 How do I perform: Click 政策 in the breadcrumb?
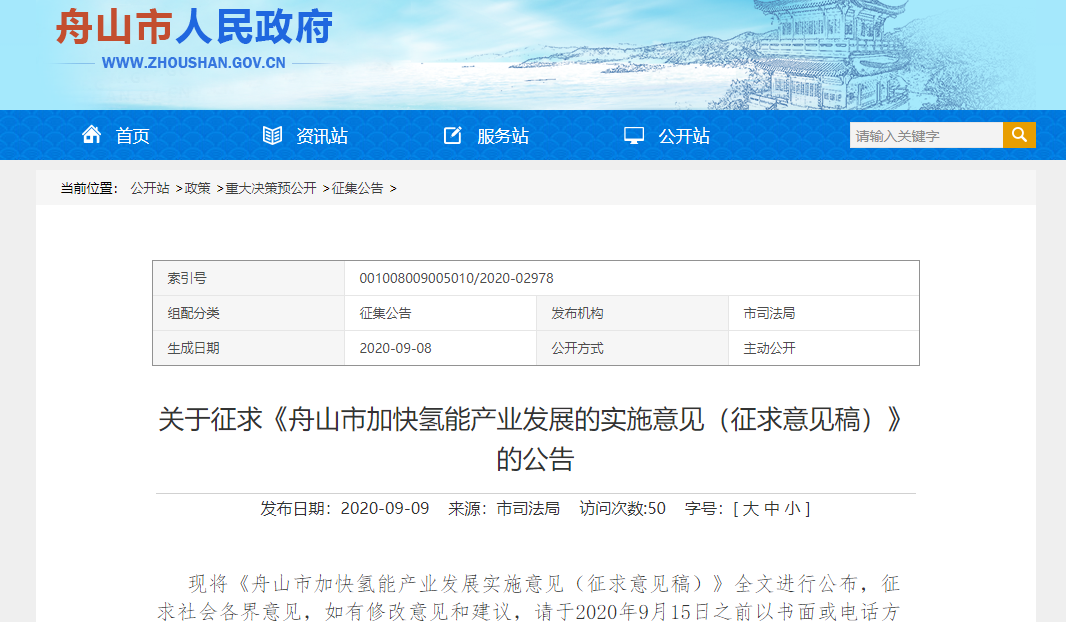click(x=198, y=188)
